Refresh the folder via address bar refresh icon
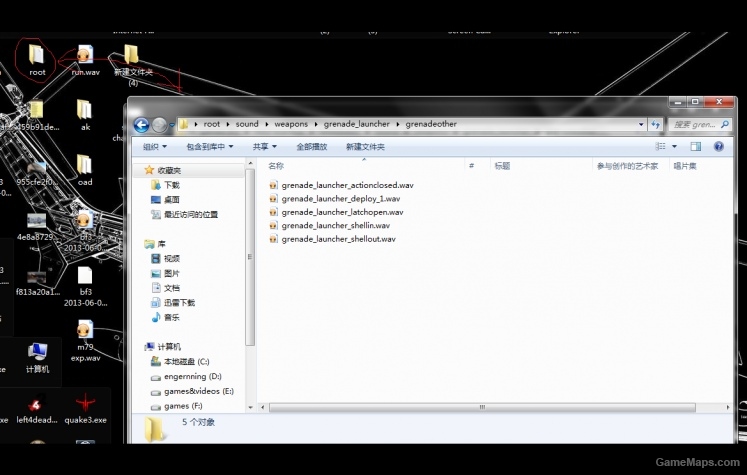 (656, 124)
